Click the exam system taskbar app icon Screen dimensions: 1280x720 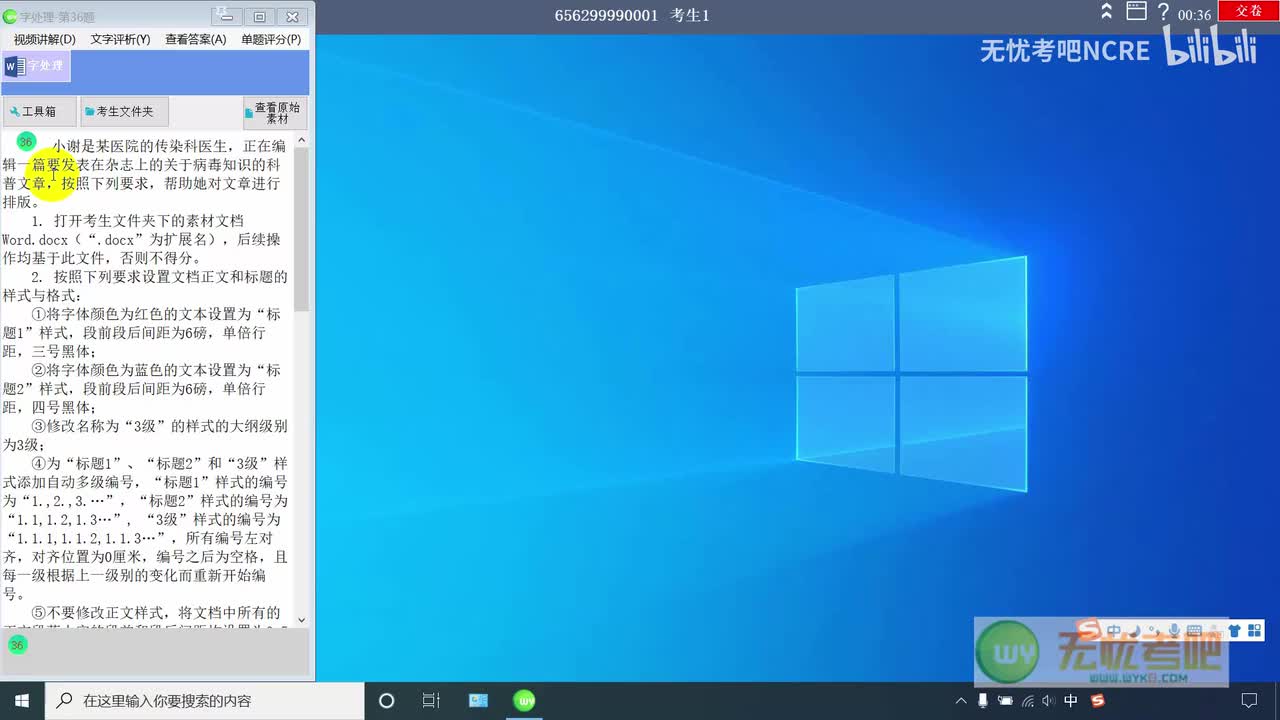478,701
